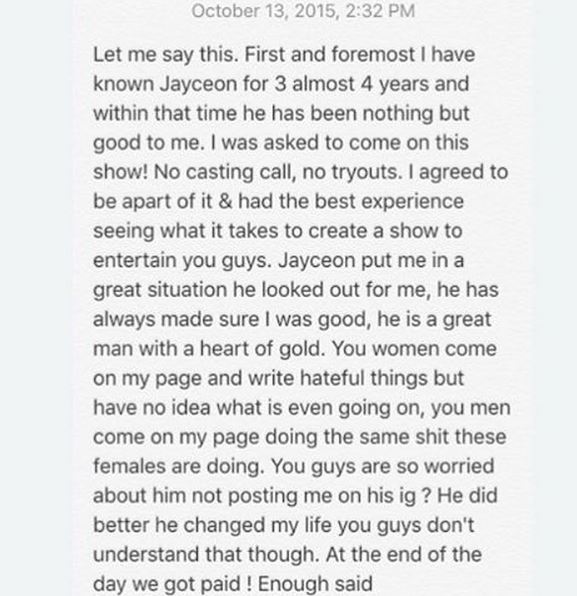577x596 pixels.
Task: Click the phrase 'entertain you guys'
Action: click(x=182, y=261)
